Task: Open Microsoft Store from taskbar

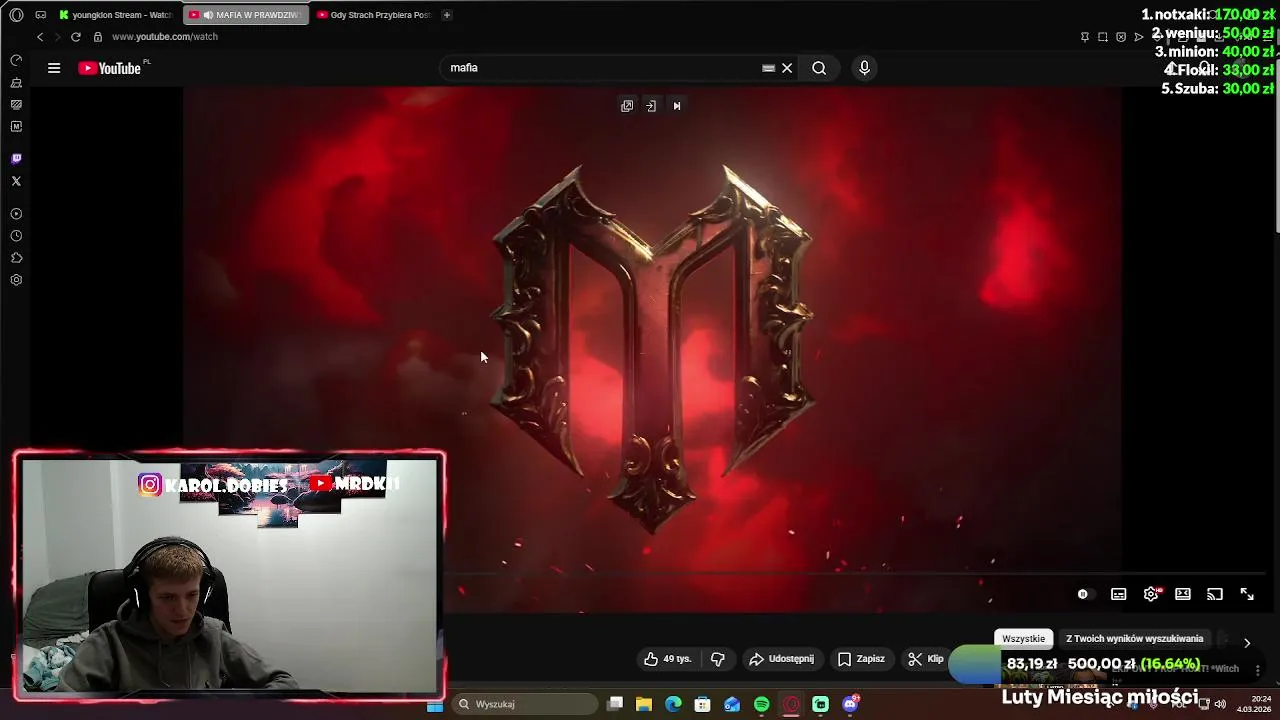Action: coord(703,704)
